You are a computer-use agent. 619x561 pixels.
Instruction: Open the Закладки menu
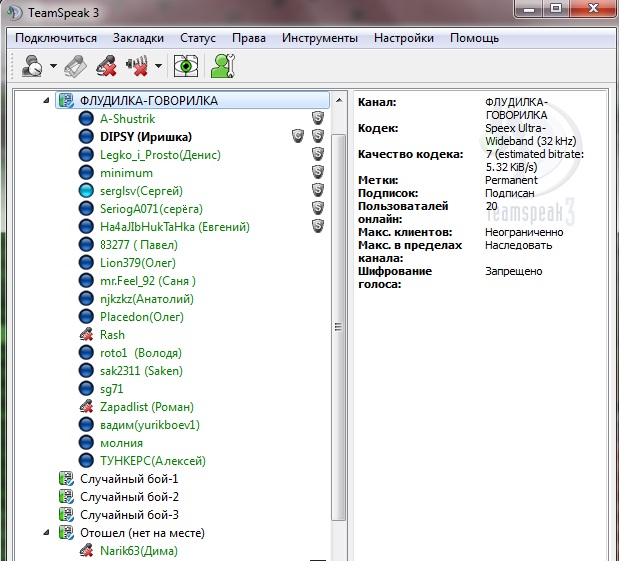138,38
